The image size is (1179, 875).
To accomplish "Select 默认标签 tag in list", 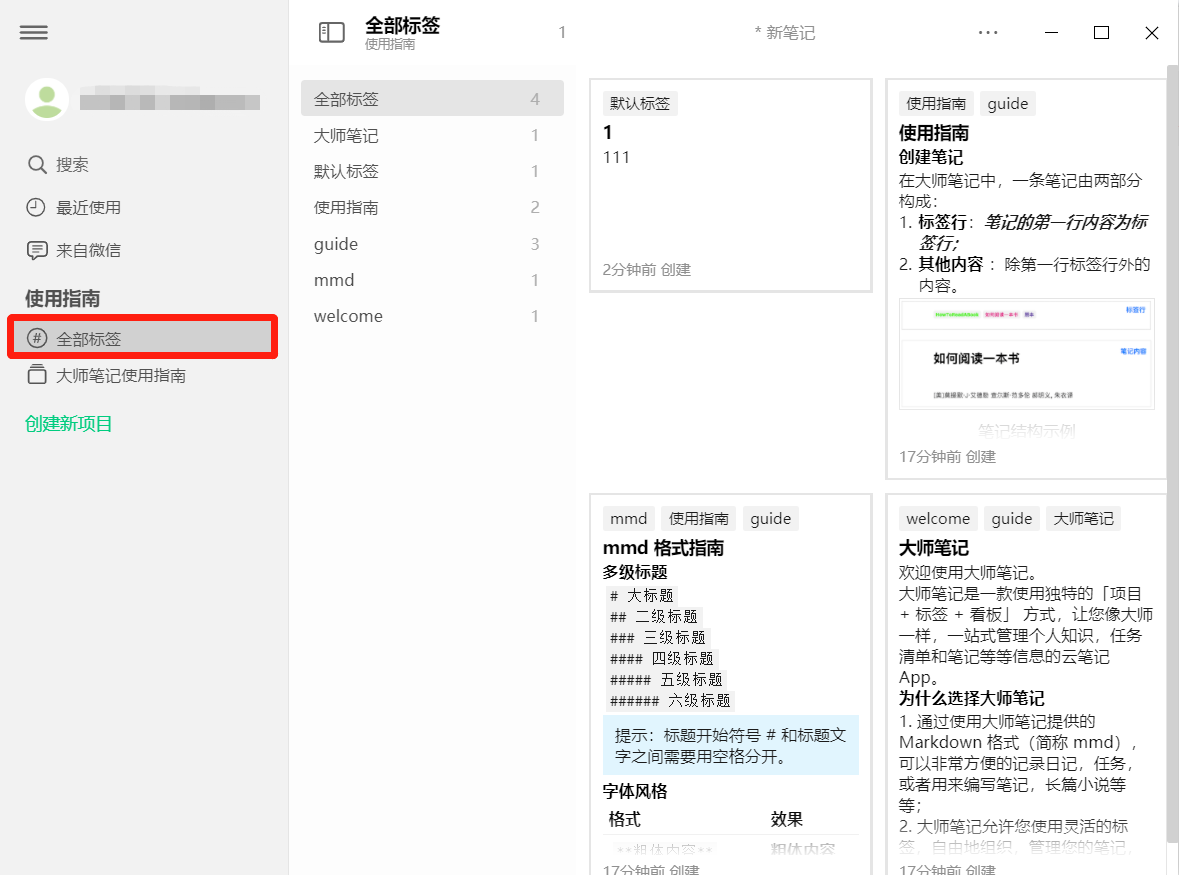I will click(x=432, y=171).
